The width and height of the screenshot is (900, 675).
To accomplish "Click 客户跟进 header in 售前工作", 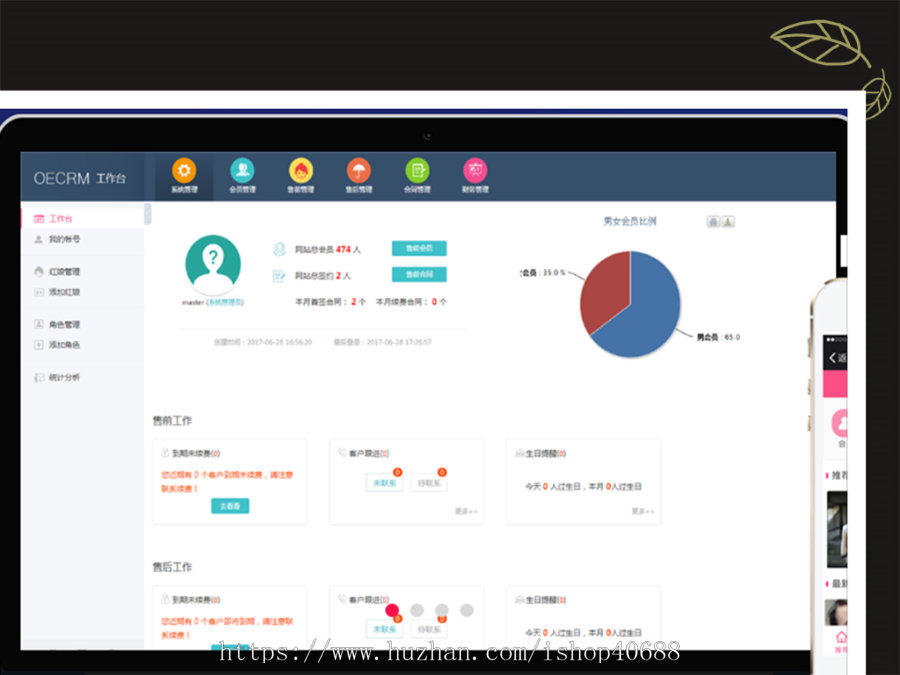I will (x=369, y=453).
